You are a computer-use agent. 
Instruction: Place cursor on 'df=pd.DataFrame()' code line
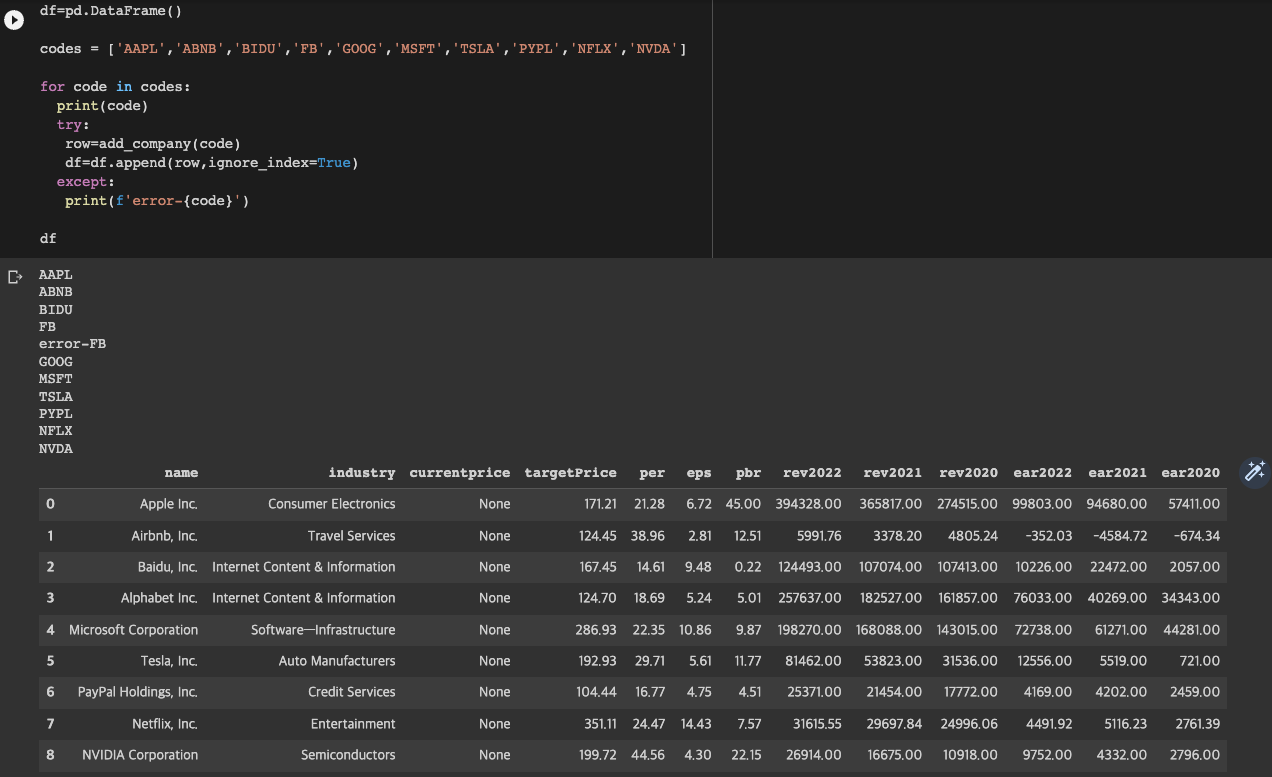pos(111,11)
